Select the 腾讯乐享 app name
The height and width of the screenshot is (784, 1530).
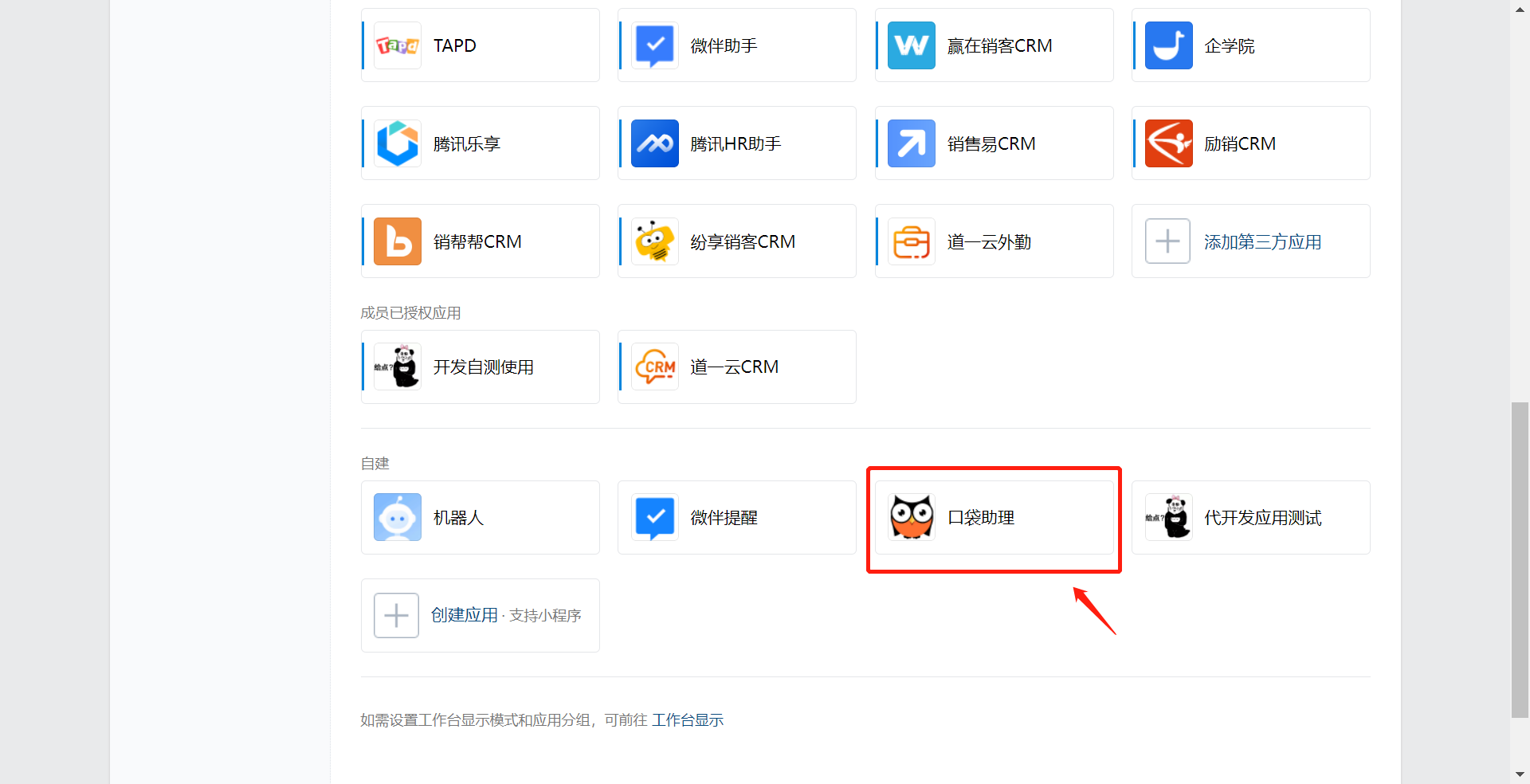coord(467,144)
